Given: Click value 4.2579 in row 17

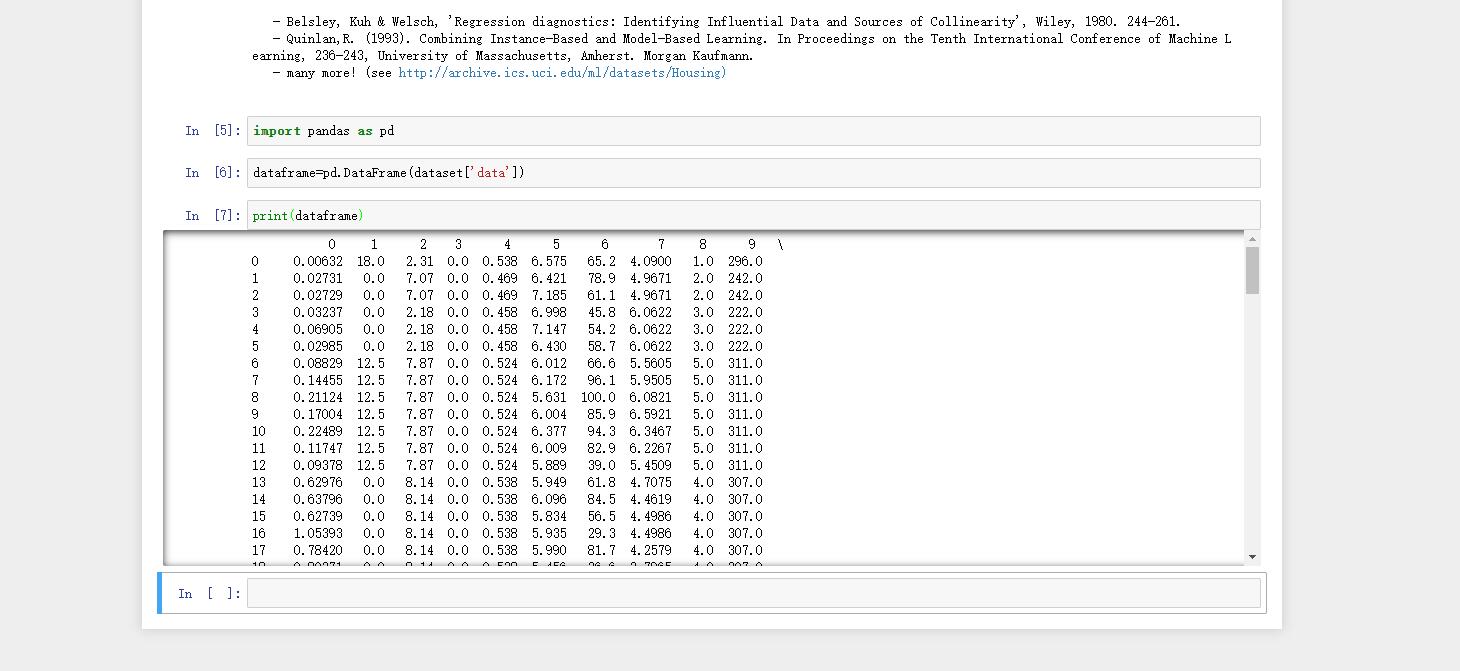Looking at the screenshot, I should 651,551.
